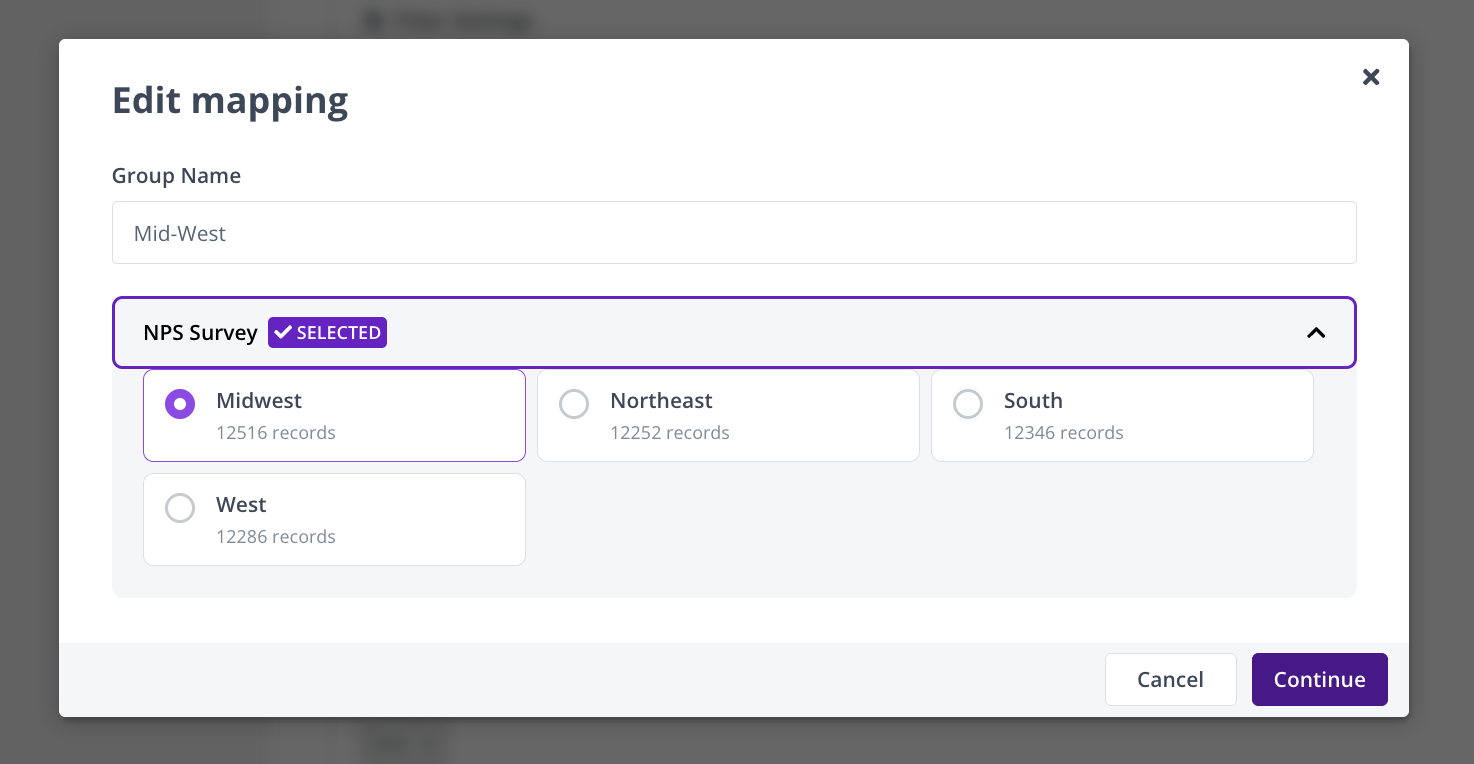
Task: Click the NPS Survey section title
Action: [200, 333]
